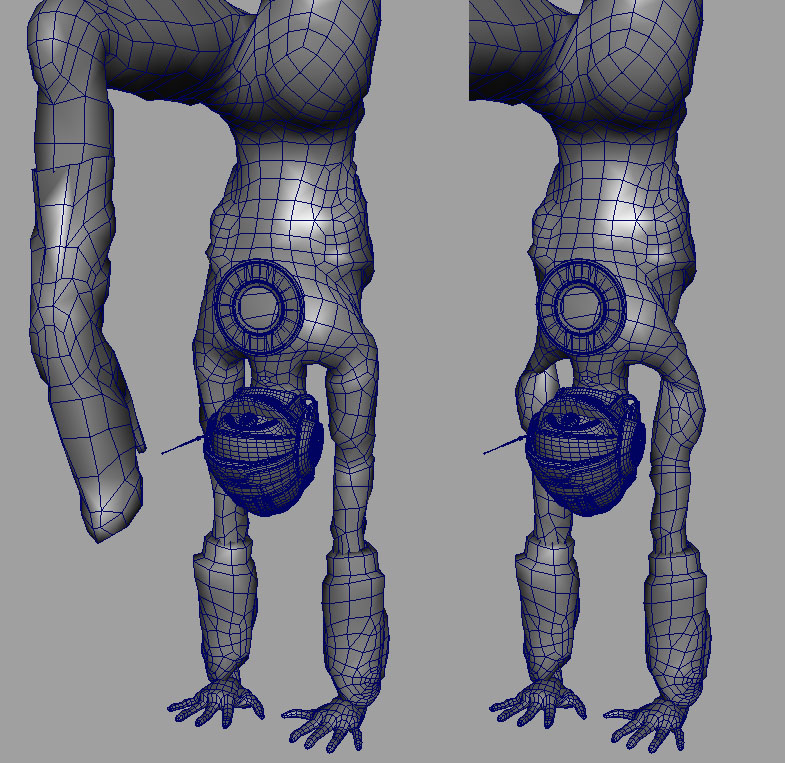Click the aim arrow beside left model's head
The width and height of the screenshot is (785, 763).
coord(182,445)
